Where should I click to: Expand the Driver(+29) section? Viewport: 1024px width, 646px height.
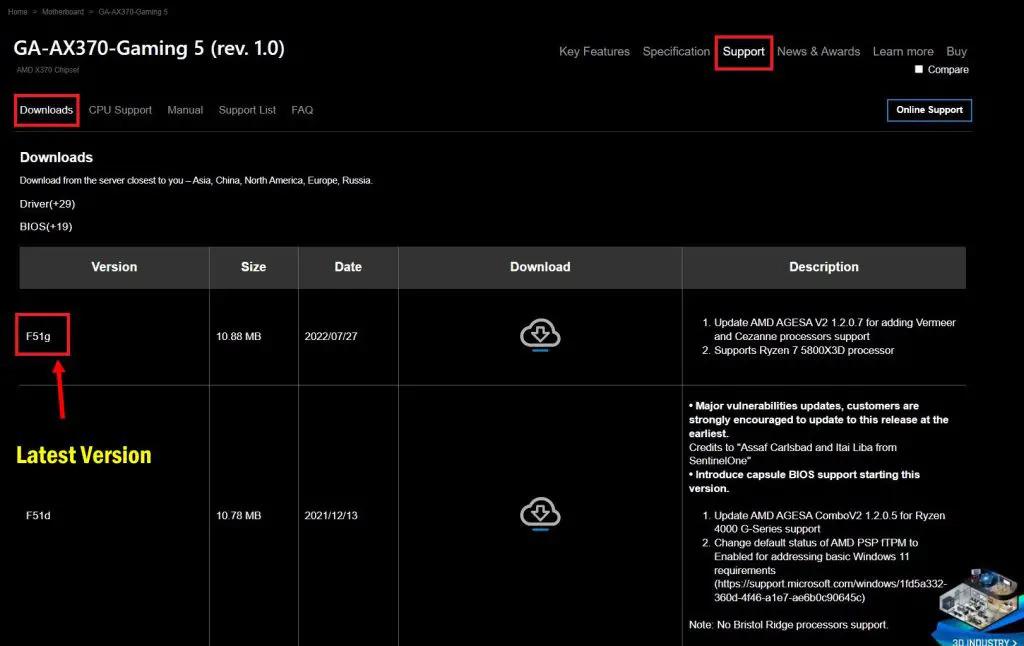[x=47, y=204]
